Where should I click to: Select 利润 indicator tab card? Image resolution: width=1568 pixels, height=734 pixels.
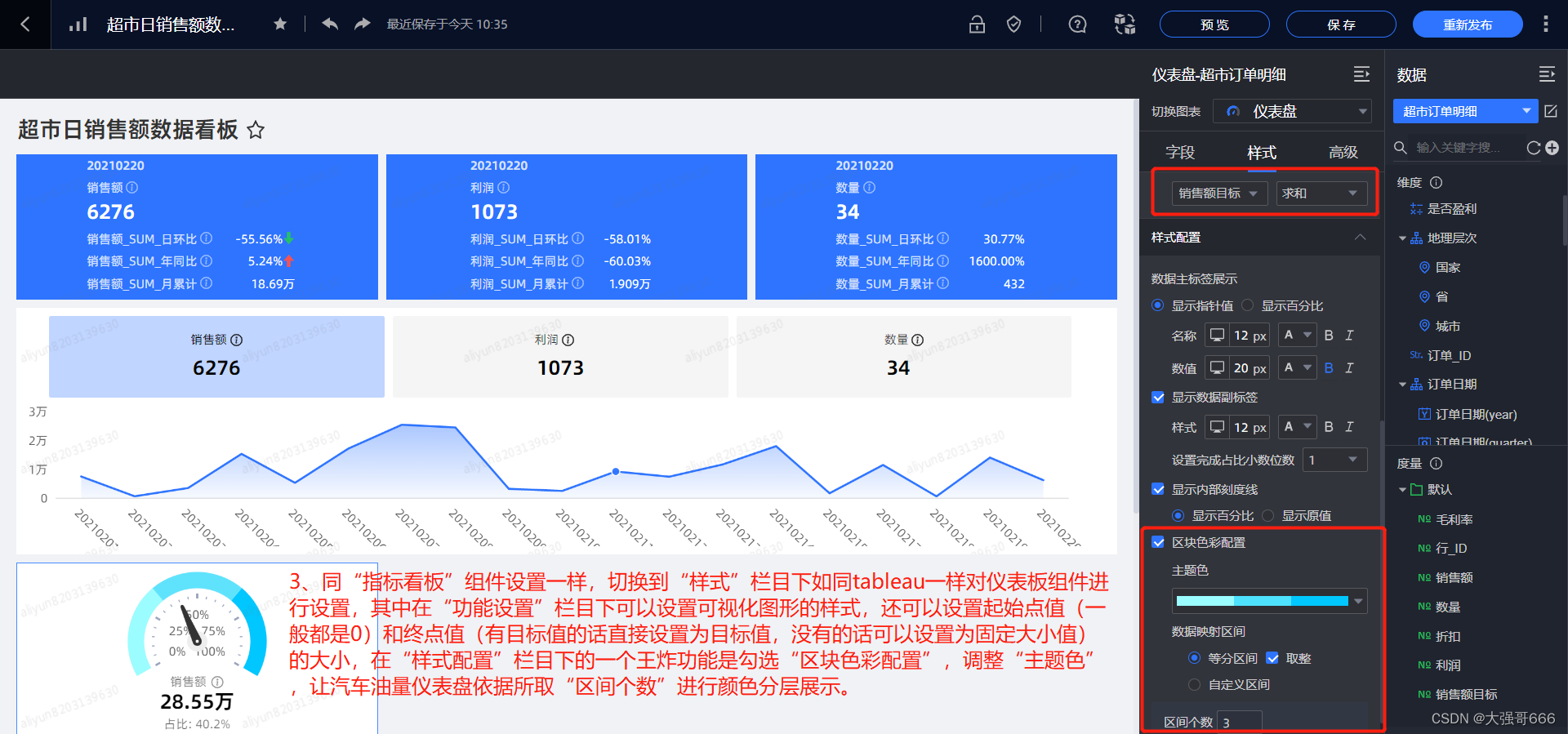point(560,357)
